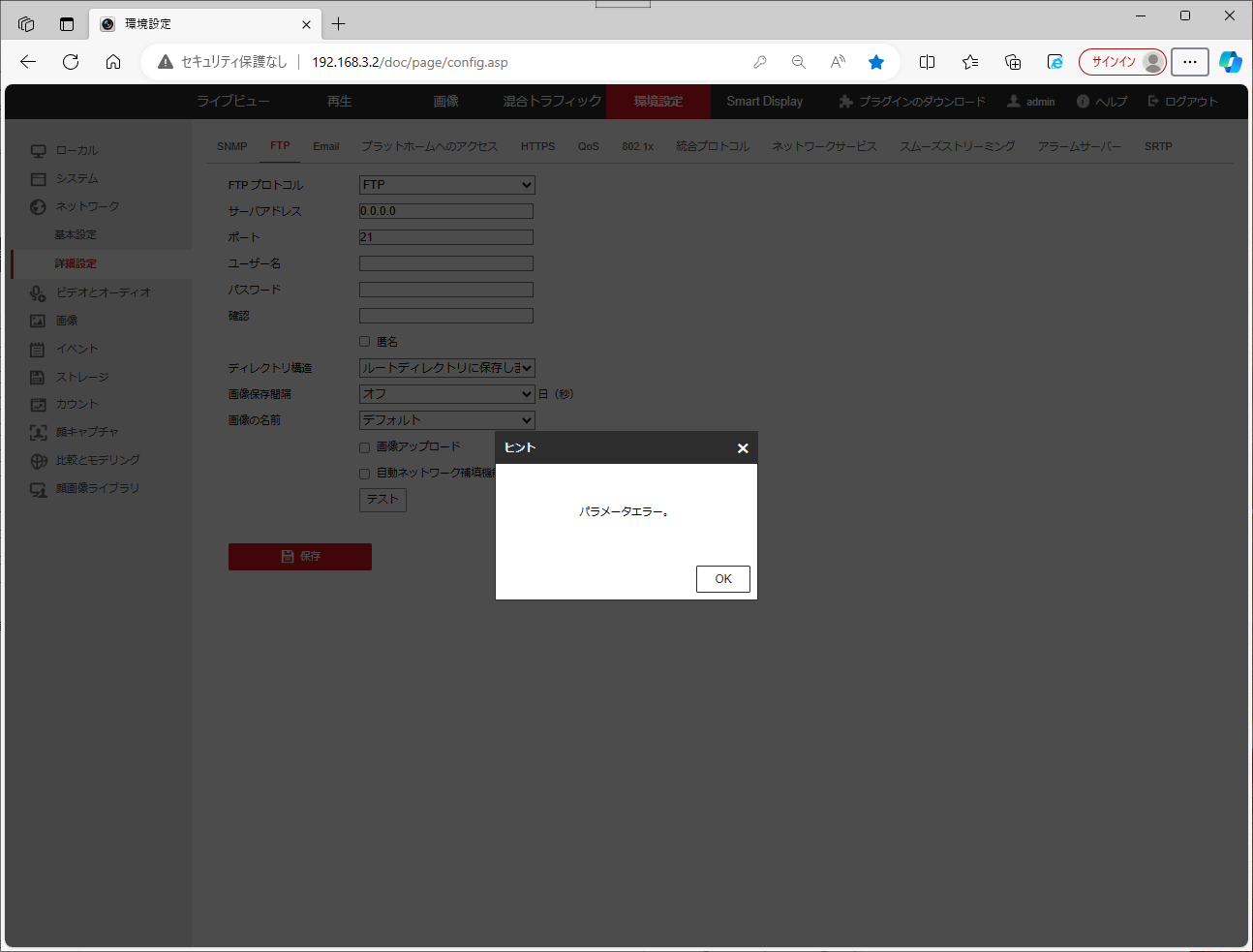
Task: Open Copilot sidebar icon
Action: pos(1231,62)
